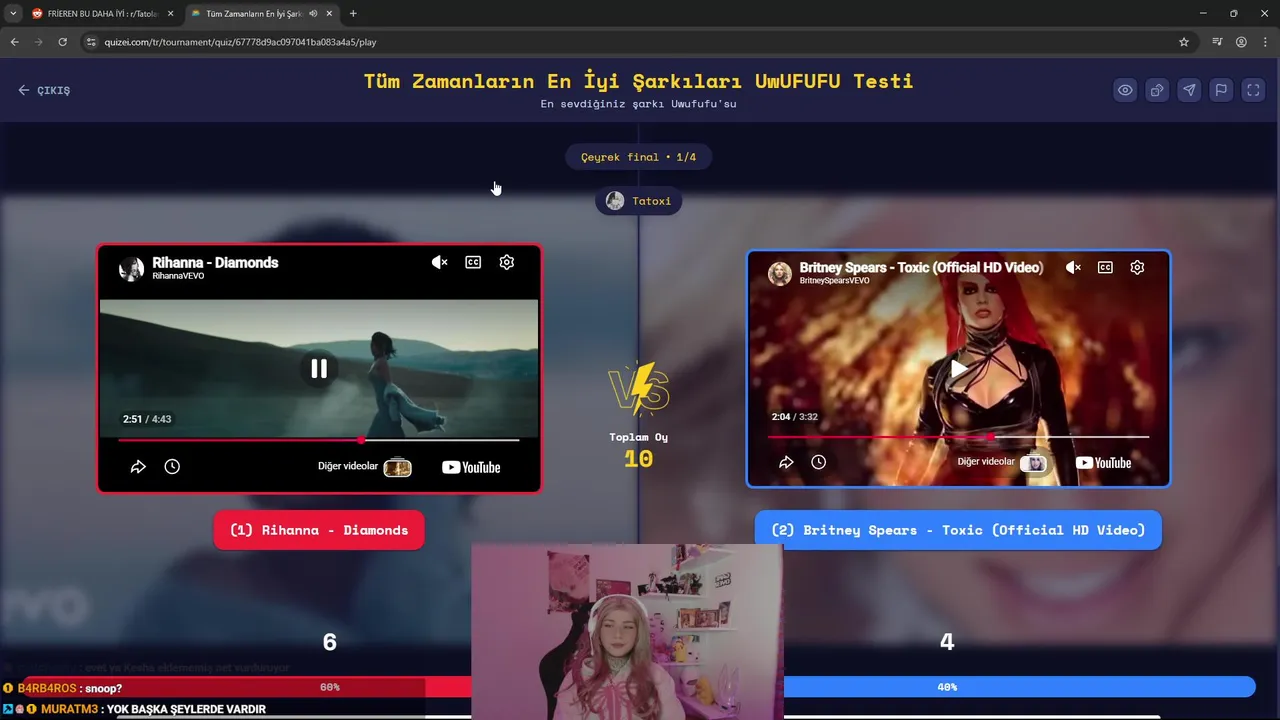
Task: Unmute the Britney Spears Toxic video
Action: click(1072, 267)
